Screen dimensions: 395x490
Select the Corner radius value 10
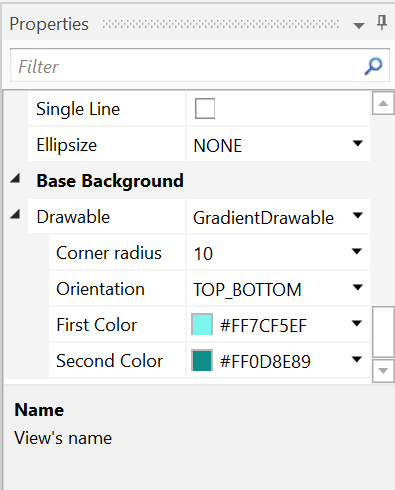[x=203, y=254]
